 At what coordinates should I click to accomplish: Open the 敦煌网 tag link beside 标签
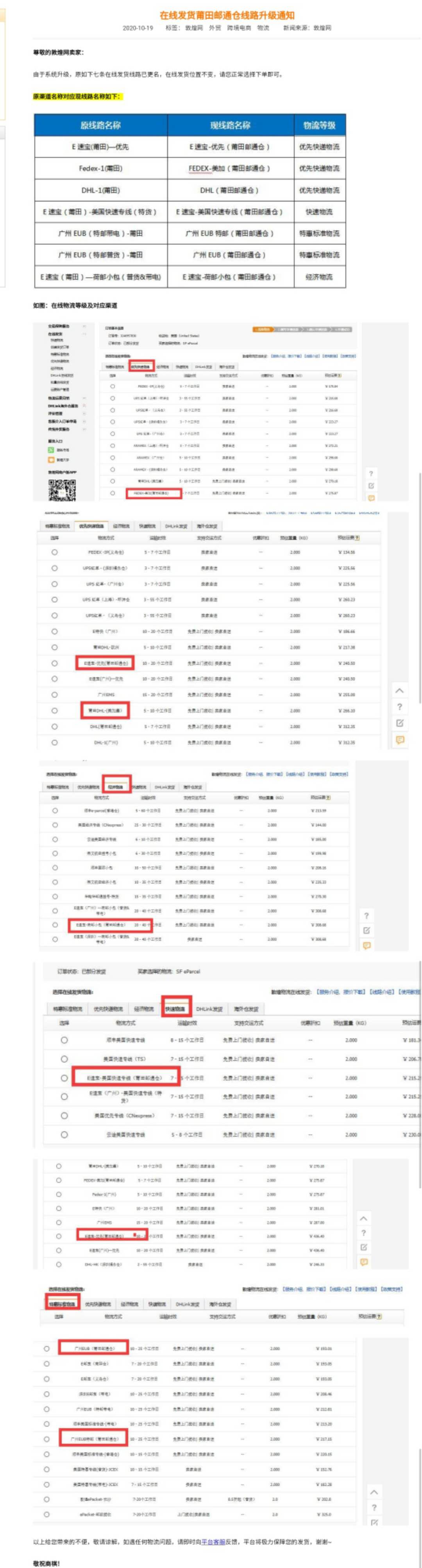pos(194,28)
